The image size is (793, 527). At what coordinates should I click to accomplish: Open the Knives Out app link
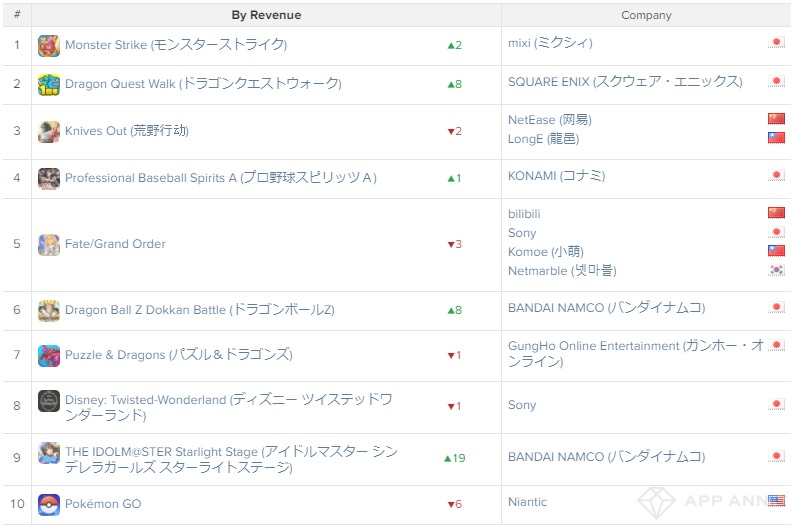[x=127, y=131]
